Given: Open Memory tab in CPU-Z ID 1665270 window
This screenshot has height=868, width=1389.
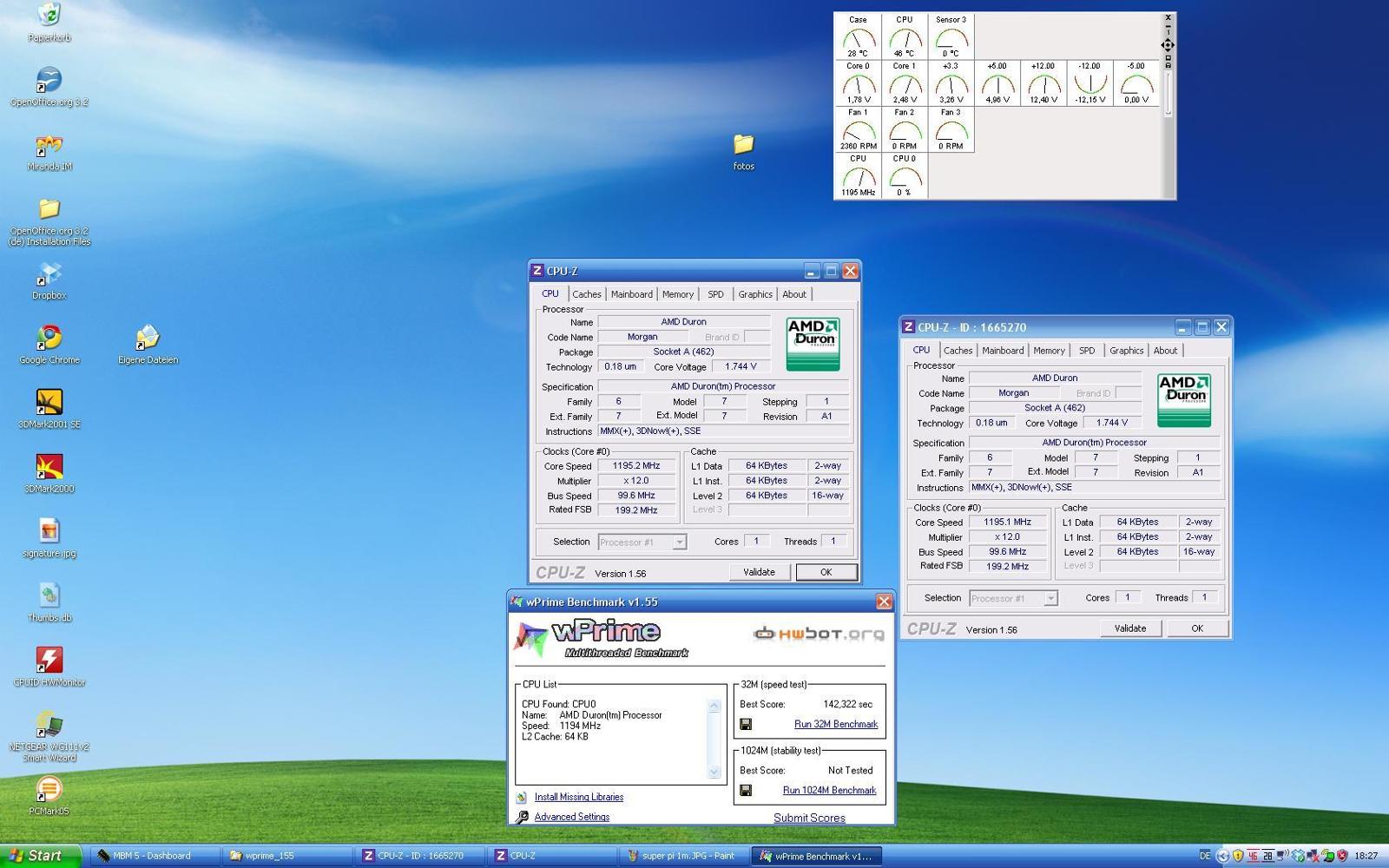Looking at the screenshot, I should (1049, 351).
